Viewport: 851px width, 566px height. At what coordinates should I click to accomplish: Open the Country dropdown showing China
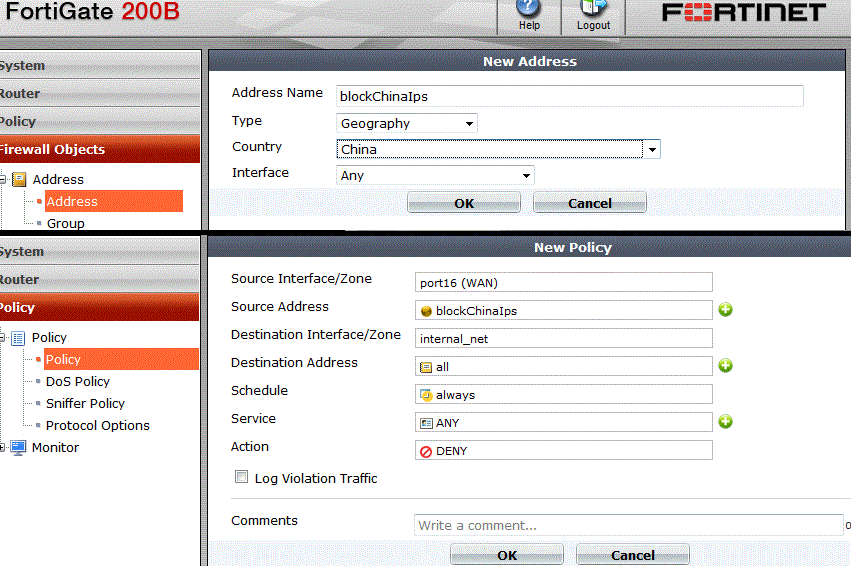tap(498, 149)
